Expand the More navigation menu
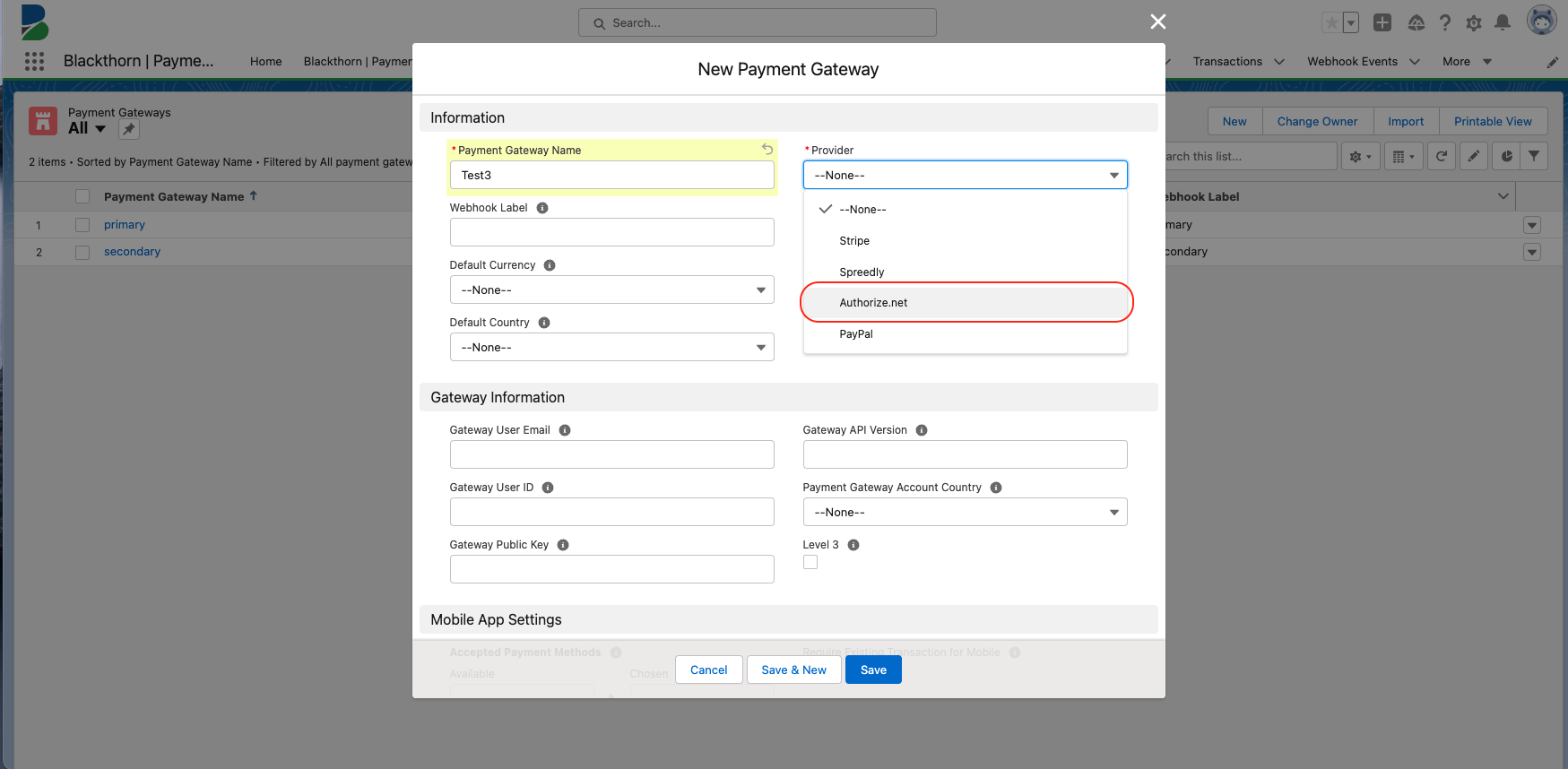Viewport: 1568px width, 769px height. pos(1467,61)
